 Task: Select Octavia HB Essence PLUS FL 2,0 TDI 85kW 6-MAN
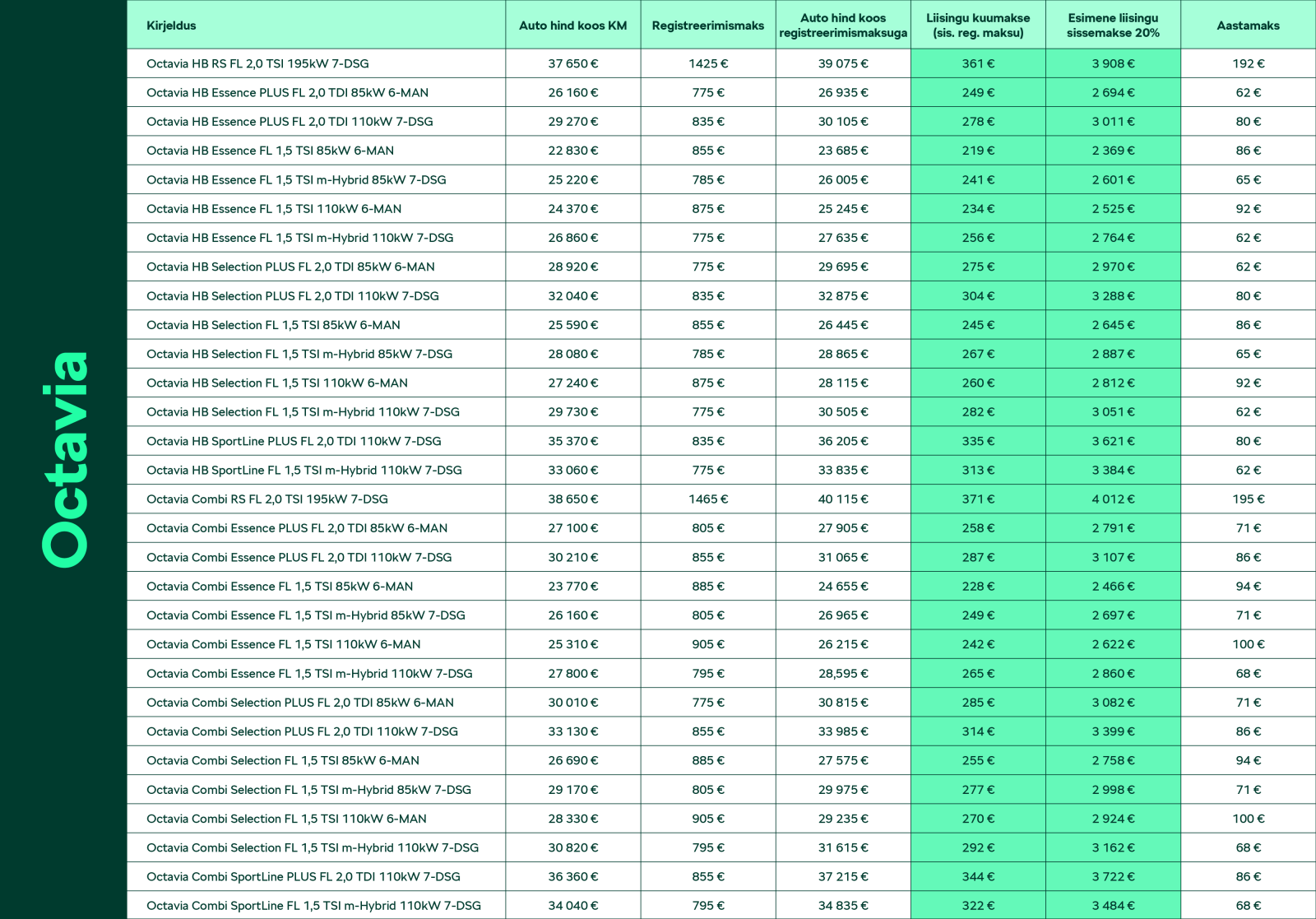coord(287,92)
